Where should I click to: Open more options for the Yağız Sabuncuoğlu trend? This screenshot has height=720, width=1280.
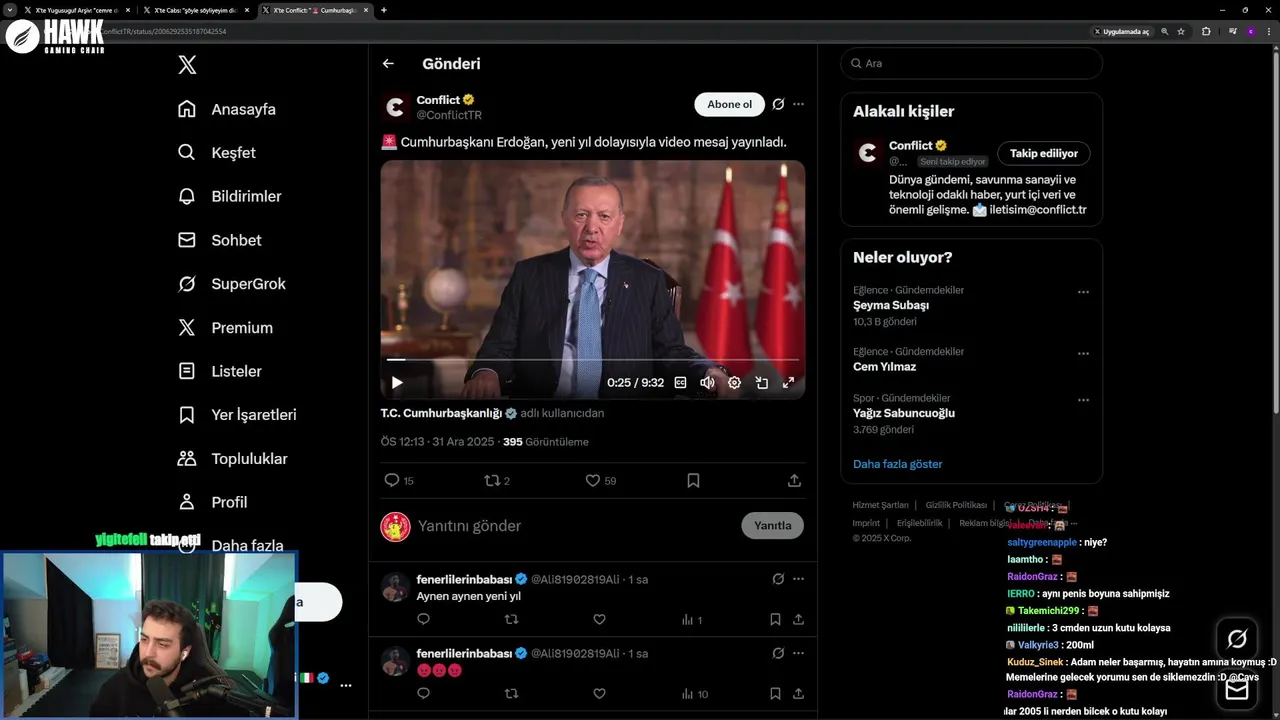click(1083, 400)
